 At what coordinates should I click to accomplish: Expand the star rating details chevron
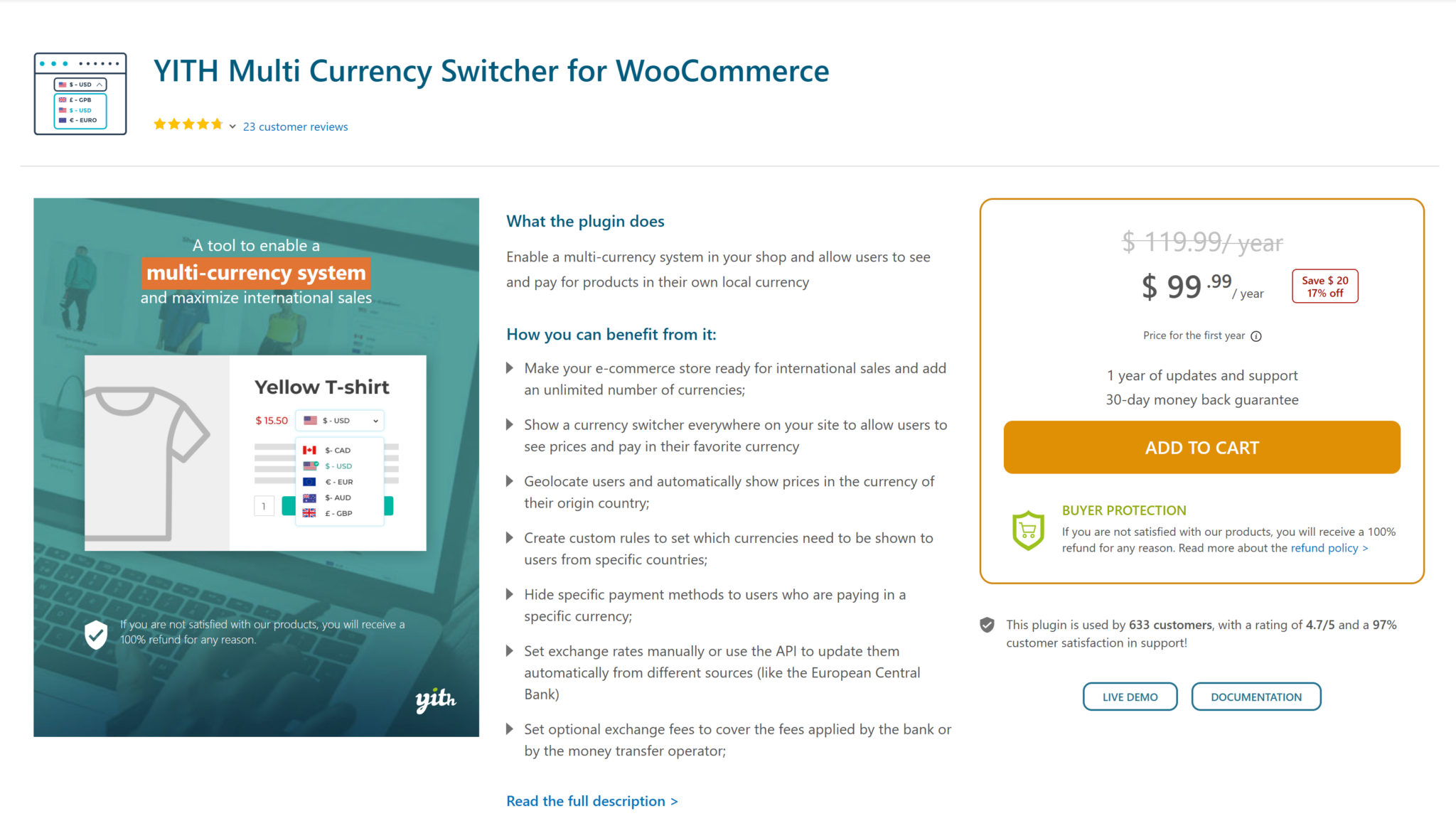(232, 126)
